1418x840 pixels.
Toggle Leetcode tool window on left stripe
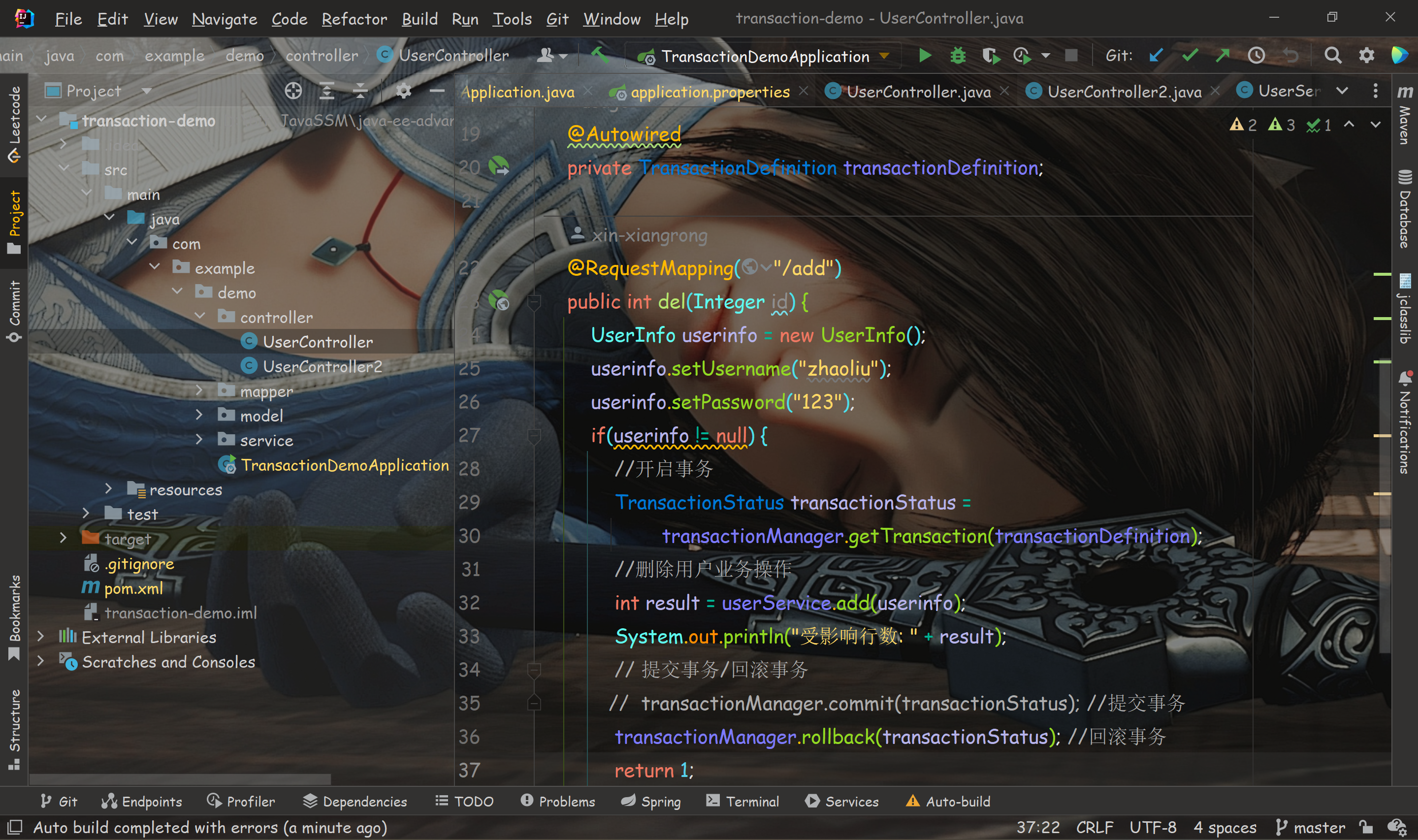(x=15, y=124)
